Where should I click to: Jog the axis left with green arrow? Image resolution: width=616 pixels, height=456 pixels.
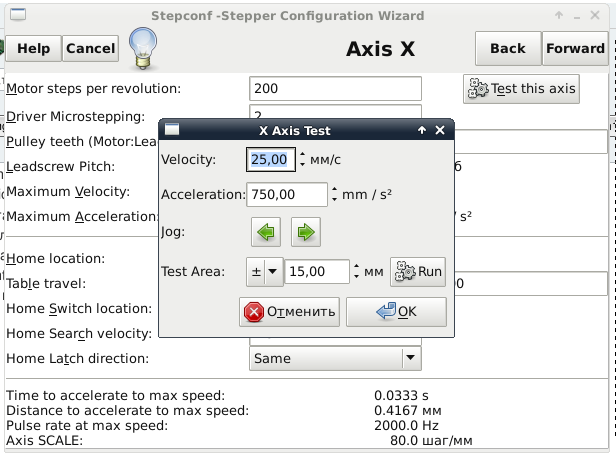click(266, 233)
